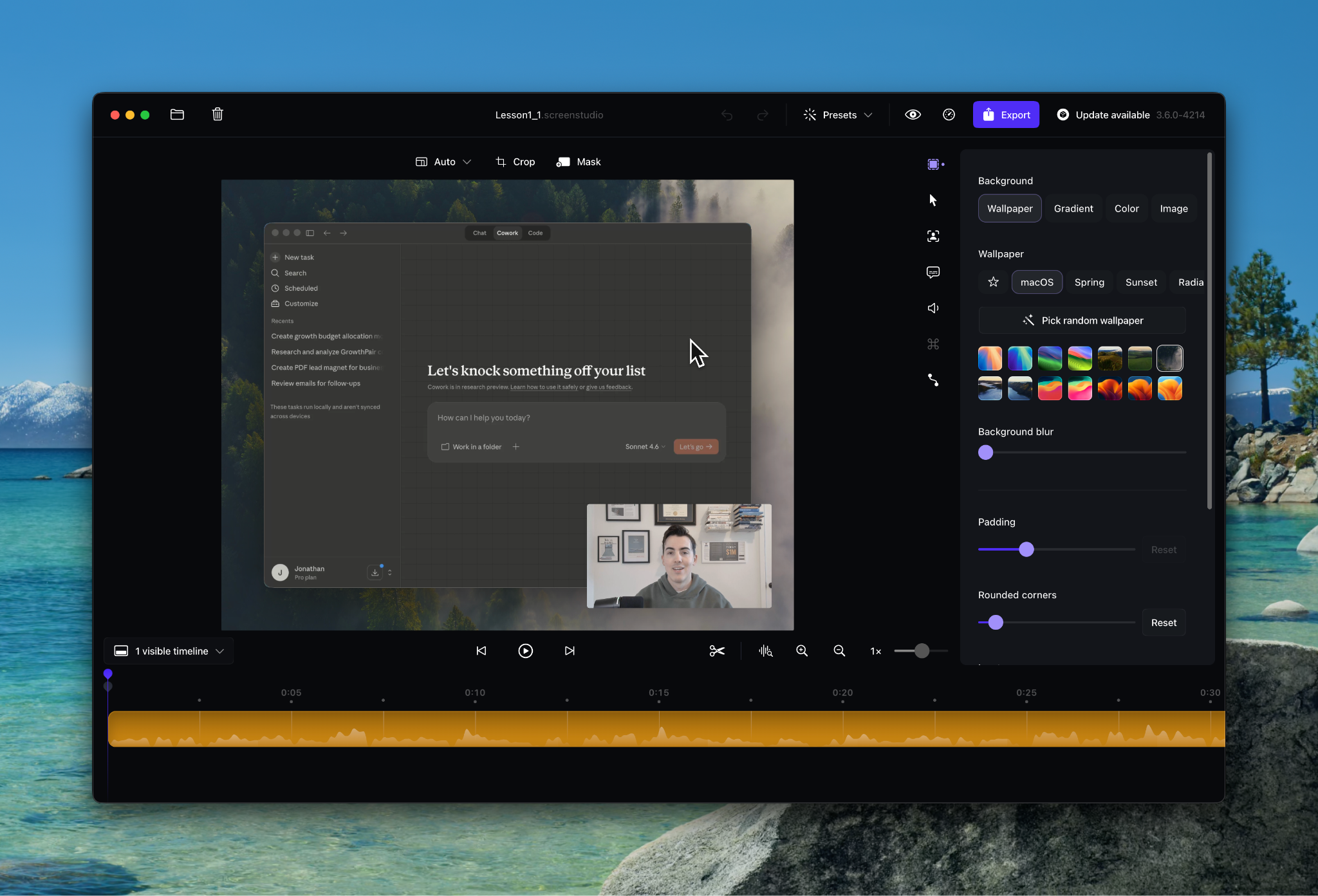This screenshot has height=896, width=1318.
Task: Select the macOS wallpaper category
Action: pos(1037,282)
